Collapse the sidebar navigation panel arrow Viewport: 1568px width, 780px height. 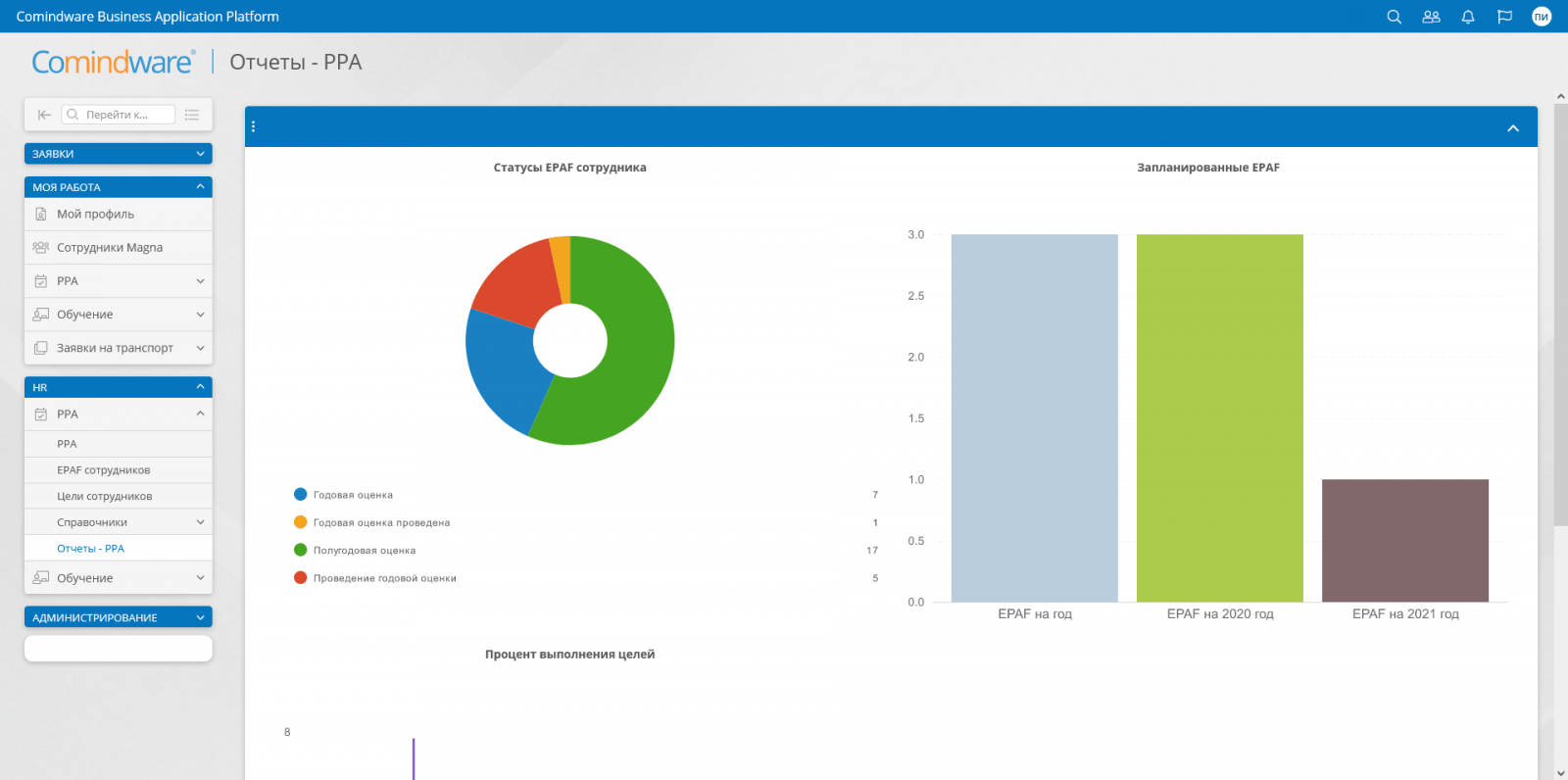(44, 115)
